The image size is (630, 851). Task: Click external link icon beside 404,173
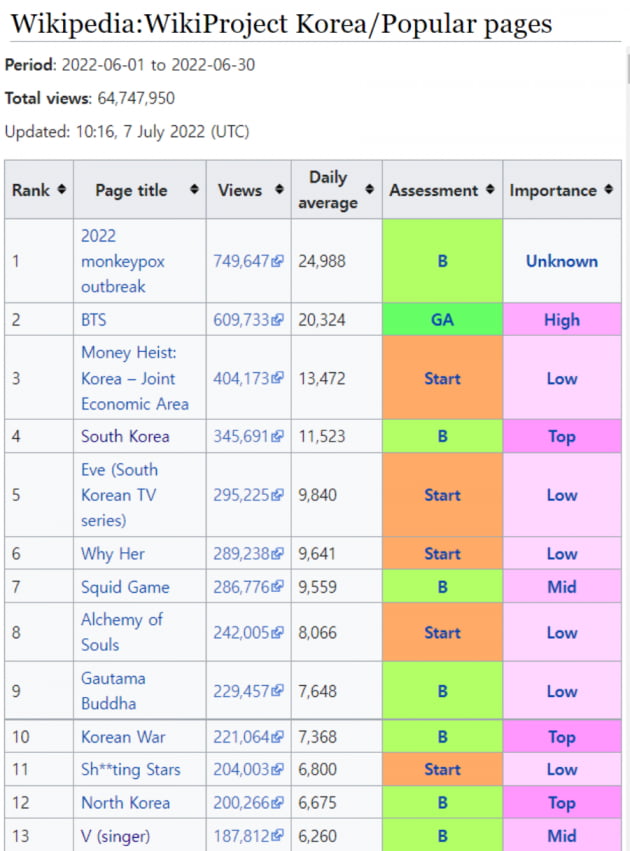277,378
